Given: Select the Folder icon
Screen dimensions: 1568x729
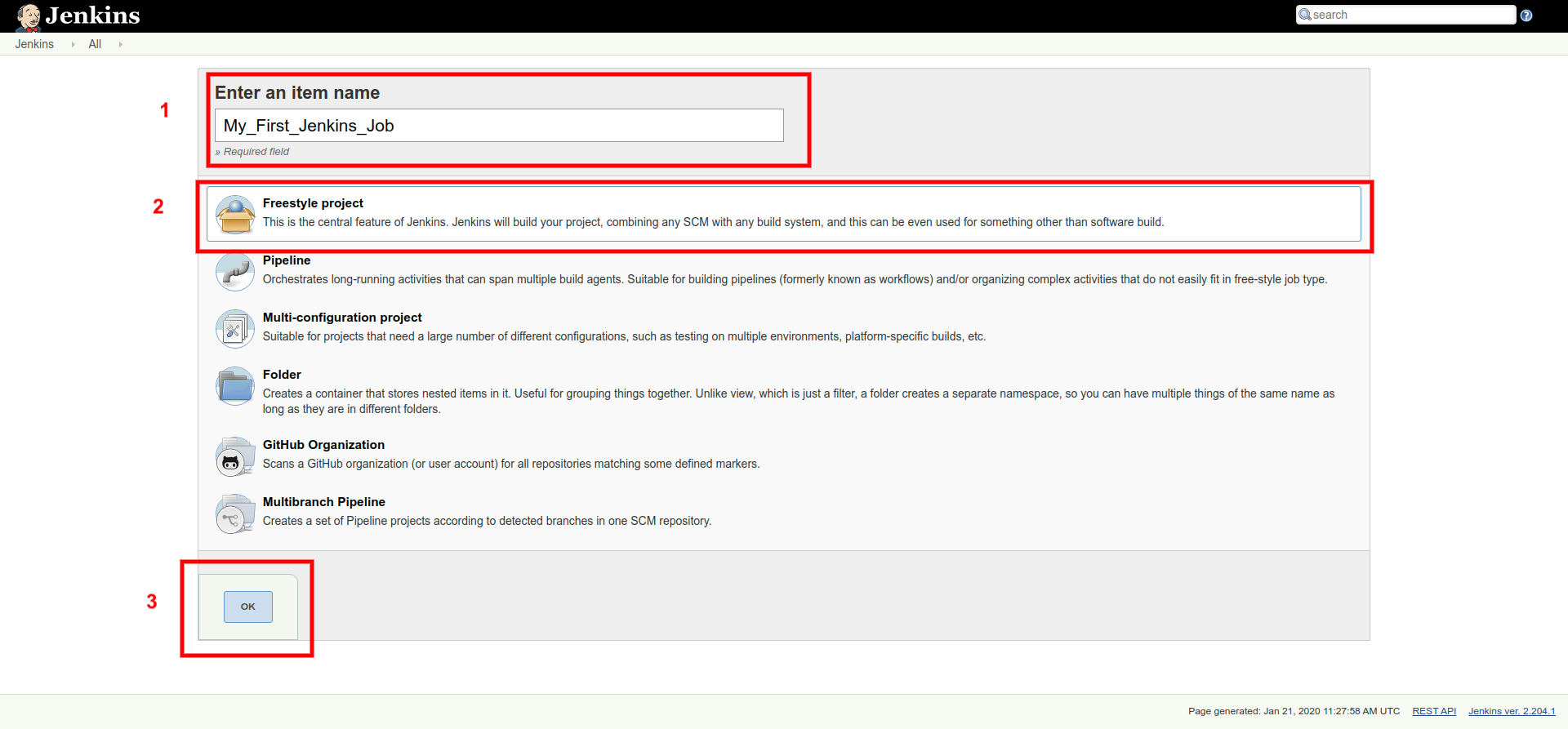Looking at the screenshot, I should [x=235, y=386].
